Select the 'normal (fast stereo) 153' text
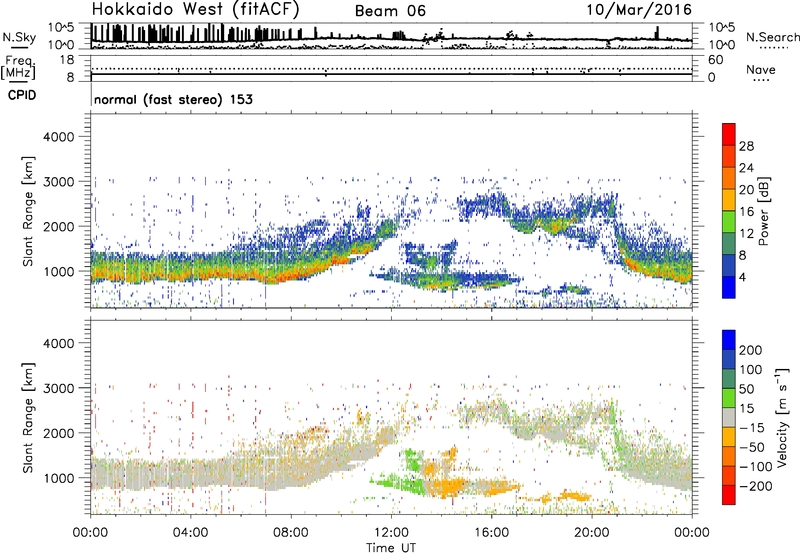The height and width of the screenshot is (554, 800). (x=173, y=99)
